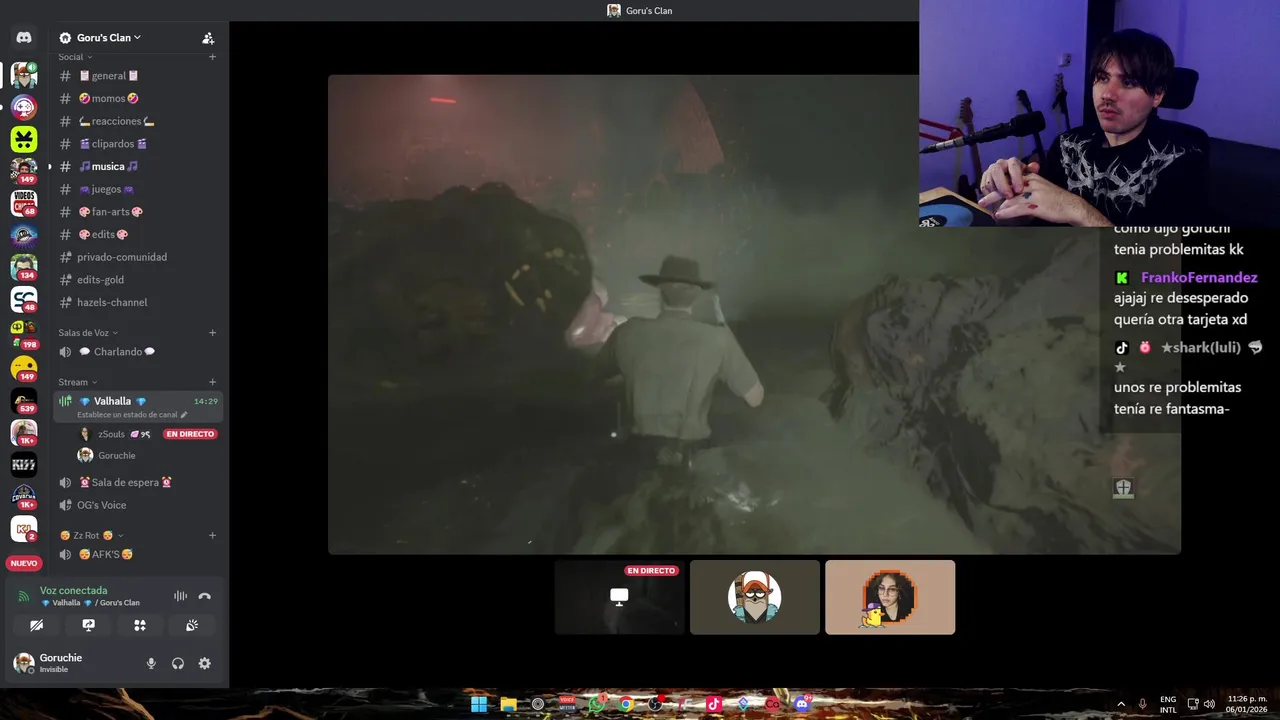Collapse the Zz Rot category
This screenshot has width=1280, height=720.
click(x=91, y=535)
